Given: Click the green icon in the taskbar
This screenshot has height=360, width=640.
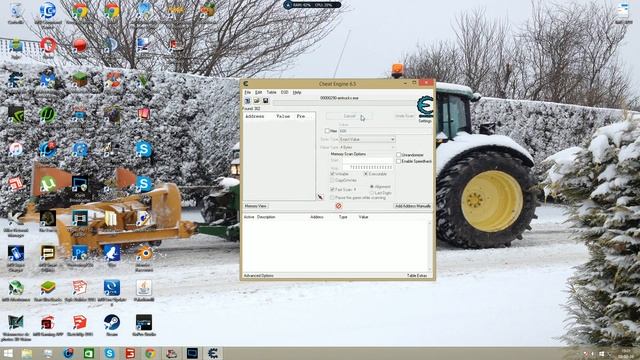Looking at the screenshot, I should (89, 353).
